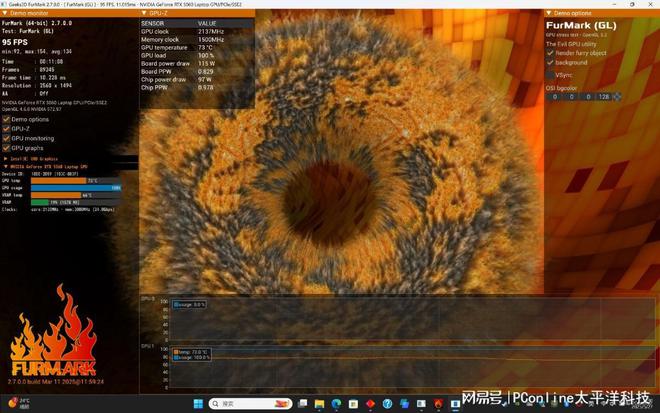The width and height of the screenshot is (660, 413).
Task: Open File Explorer from the taskbar
Action: click(x=319, y=404)
